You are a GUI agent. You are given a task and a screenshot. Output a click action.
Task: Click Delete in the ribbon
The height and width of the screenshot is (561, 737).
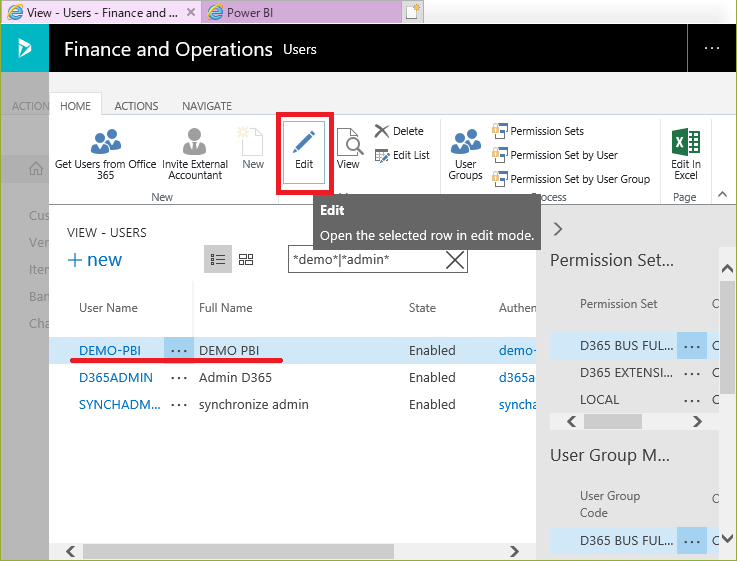[400, 131]
